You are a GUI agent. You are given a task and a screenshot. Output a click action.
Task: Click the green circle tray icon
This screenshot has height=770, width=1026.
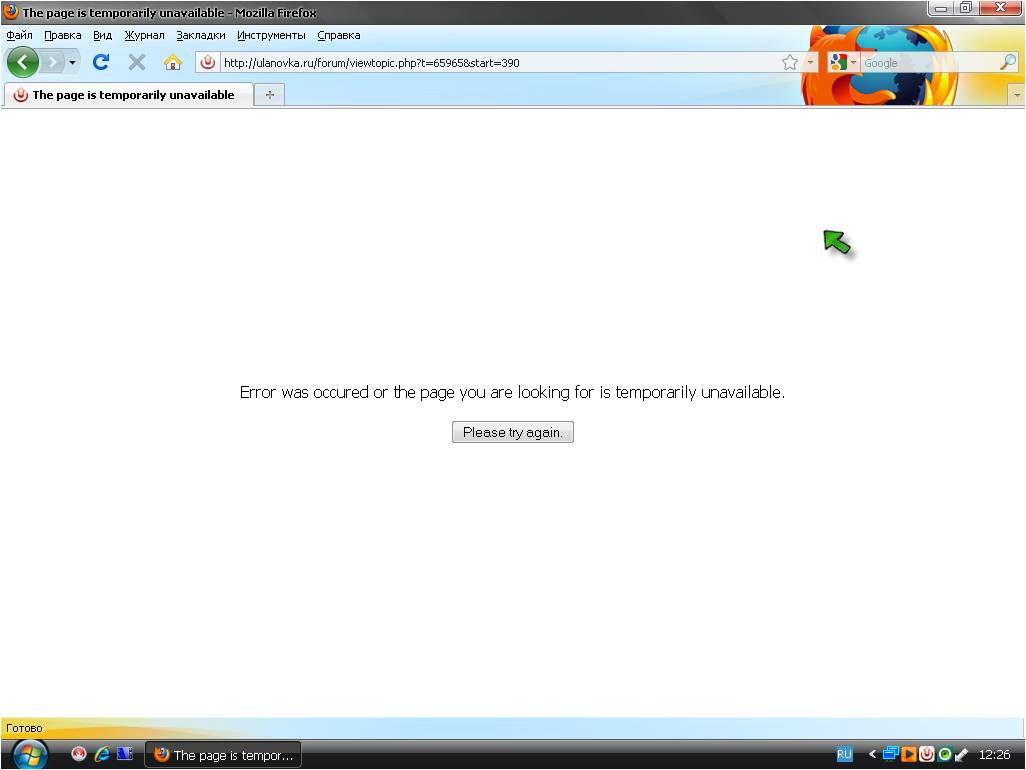(x=945, y=754)
